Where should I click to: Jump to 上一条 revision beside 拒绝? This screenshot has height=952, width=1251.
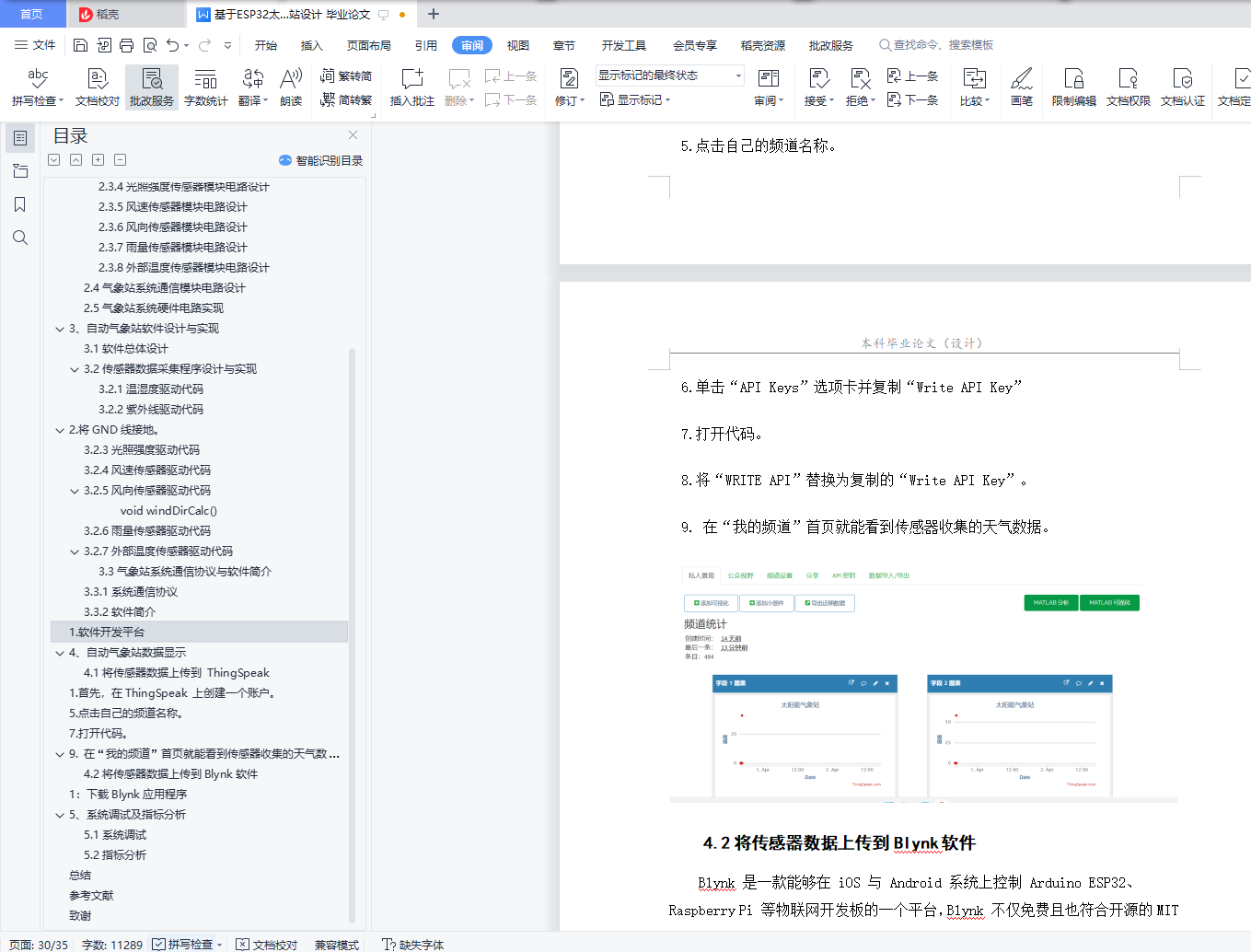(912, 75)
